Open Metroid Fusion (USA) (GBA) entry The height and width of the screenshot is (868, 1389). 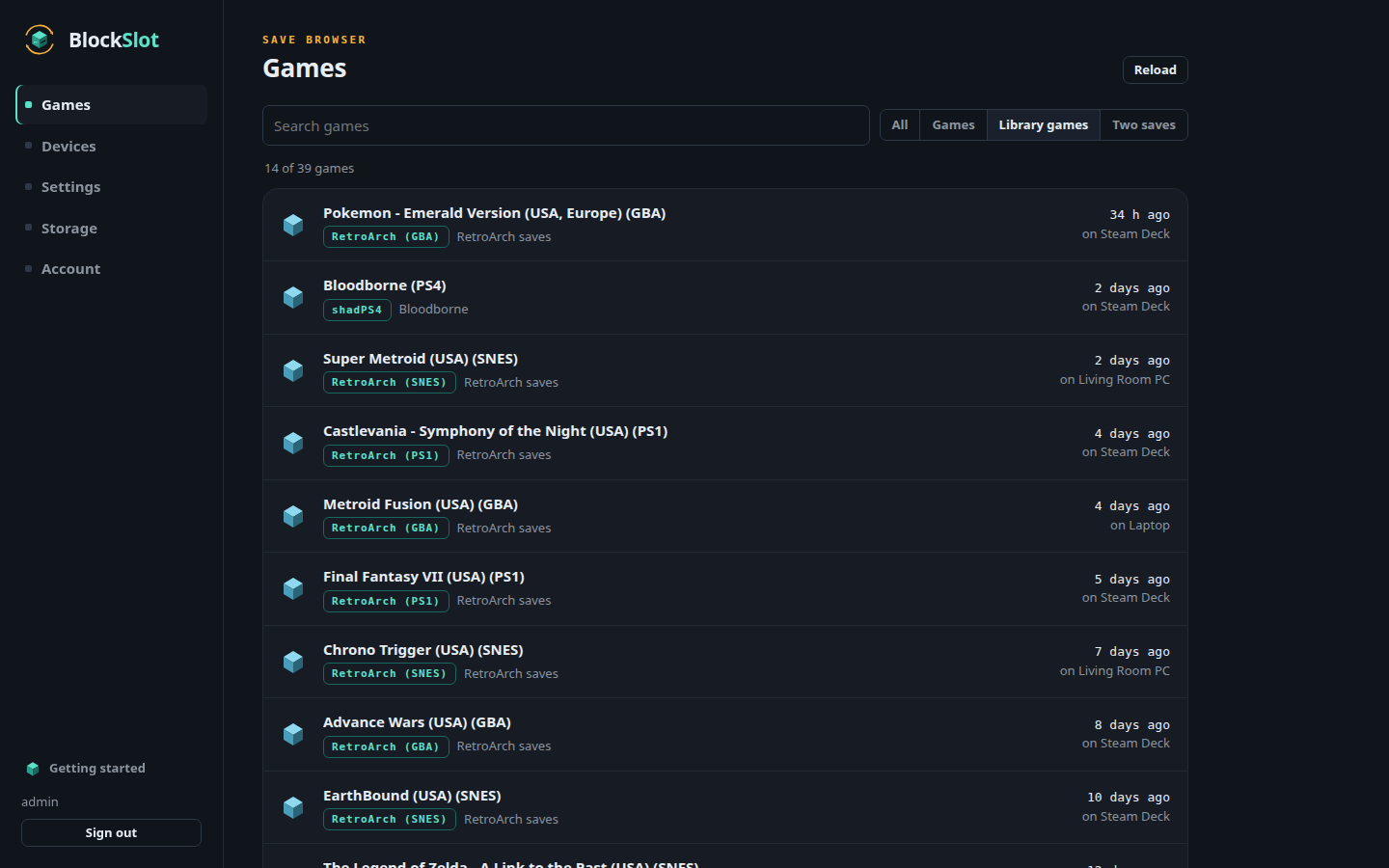(725, 516)
